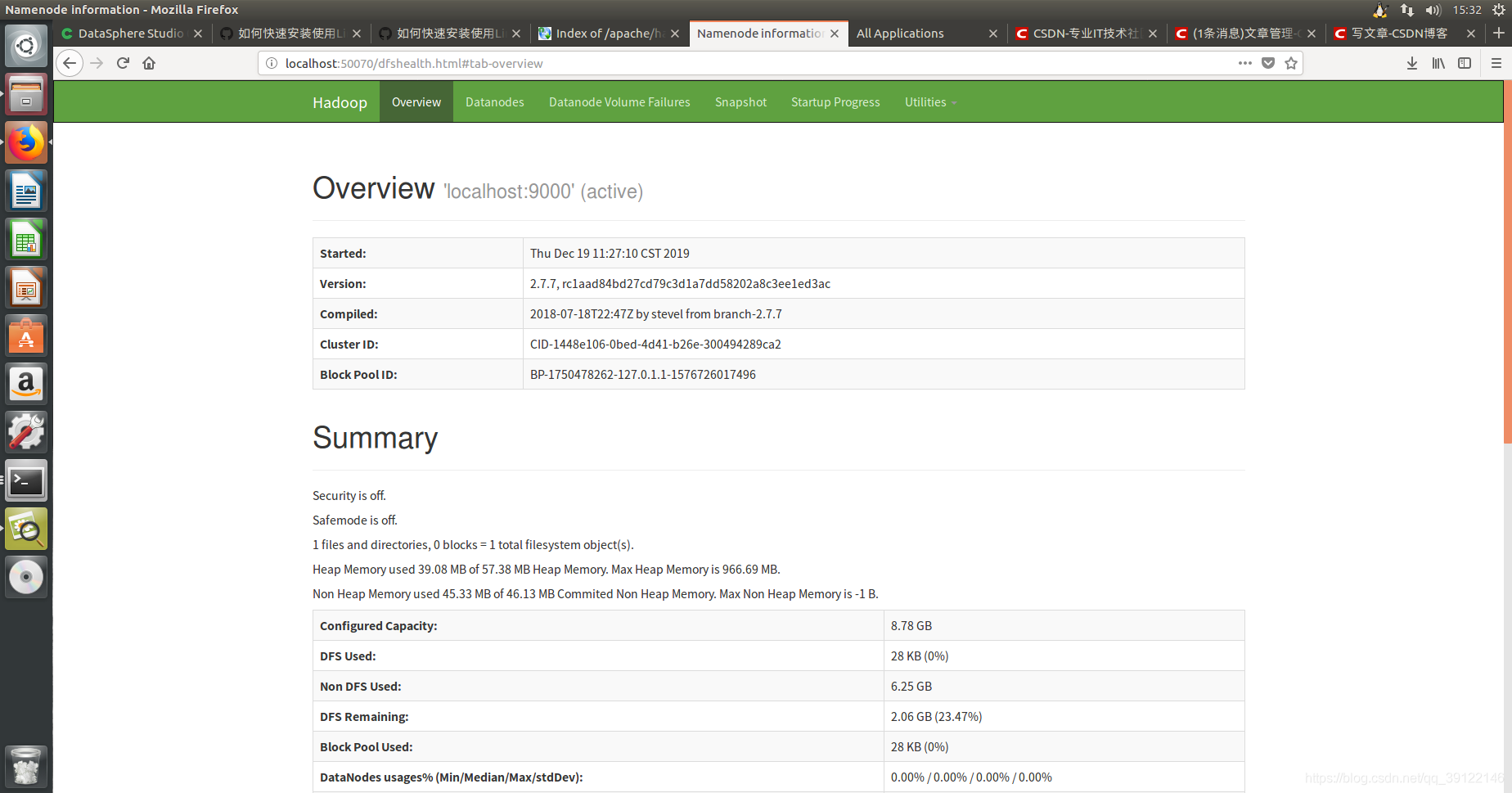
Task: Open Firefox downloads arrow
Action: [1412, 63]
